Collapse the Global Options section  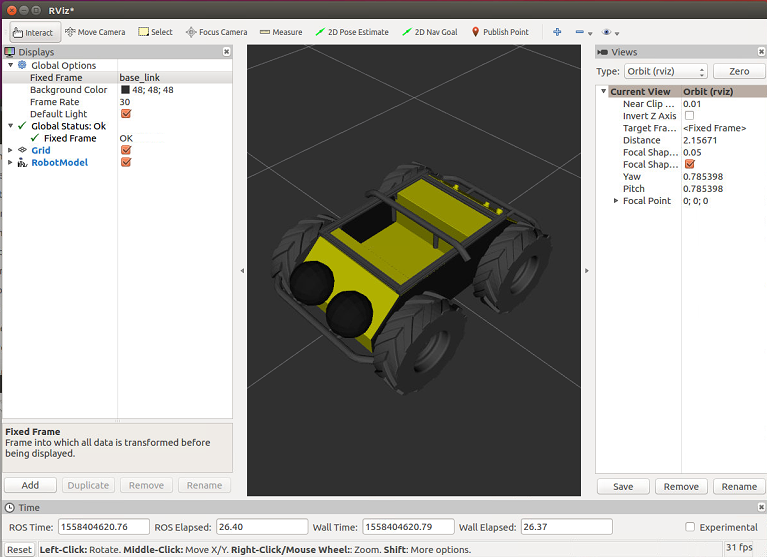(x=11, y=66)
